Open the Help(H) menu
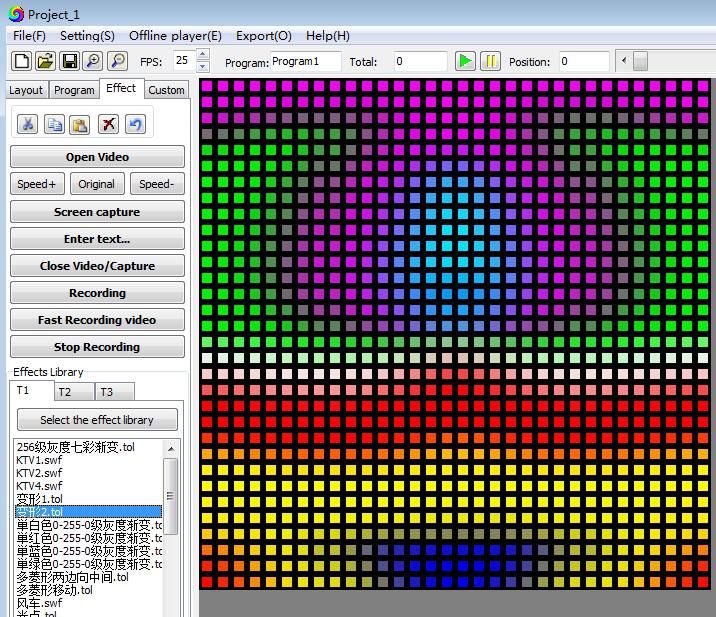The width and height of the screenshot is (716, 617). 328,36
